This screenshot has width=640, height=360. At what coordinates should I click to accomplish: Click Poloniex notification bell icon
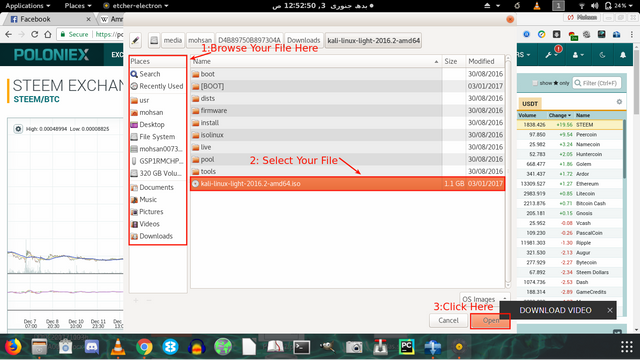[623, 55]
